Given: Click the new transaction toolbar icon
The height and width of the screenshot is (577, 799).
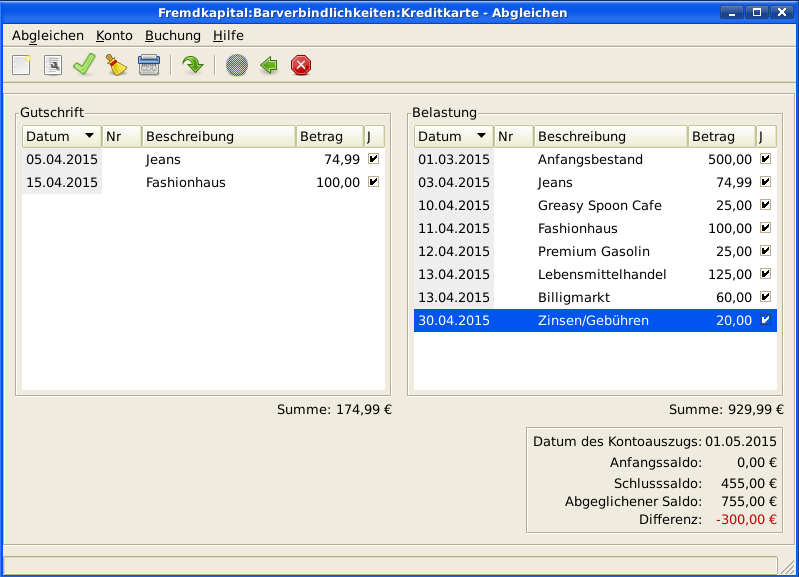Looking at the screenshot, I should click(x=21, y=66).
